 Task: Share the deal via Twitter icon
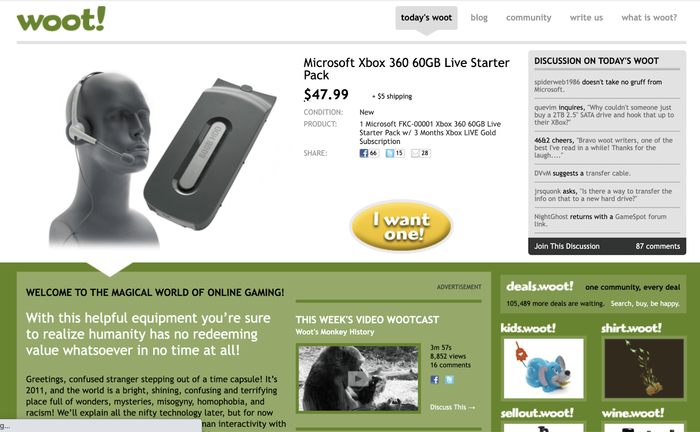pos(390,153)
